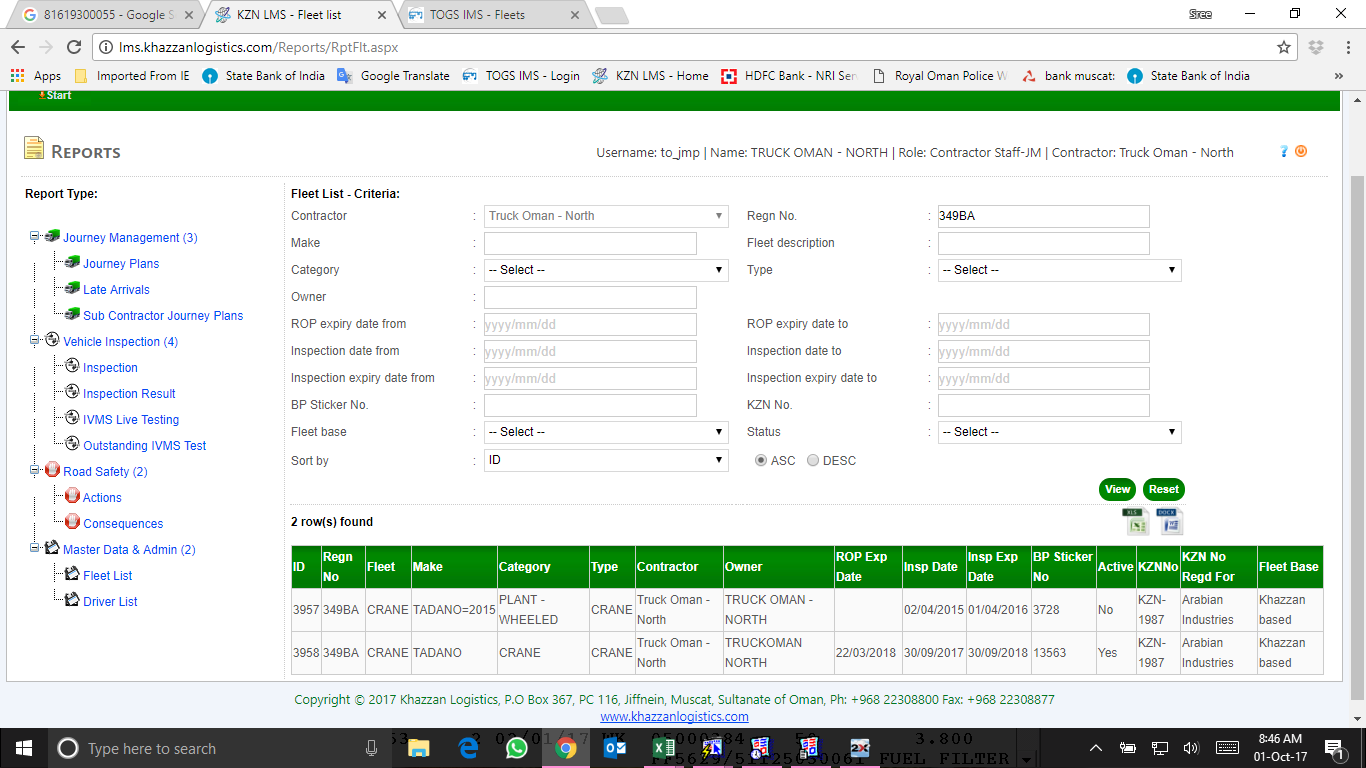
Task: Bookmark this page with star icon
Action: pyautogui.click(x=1284, y=47)
